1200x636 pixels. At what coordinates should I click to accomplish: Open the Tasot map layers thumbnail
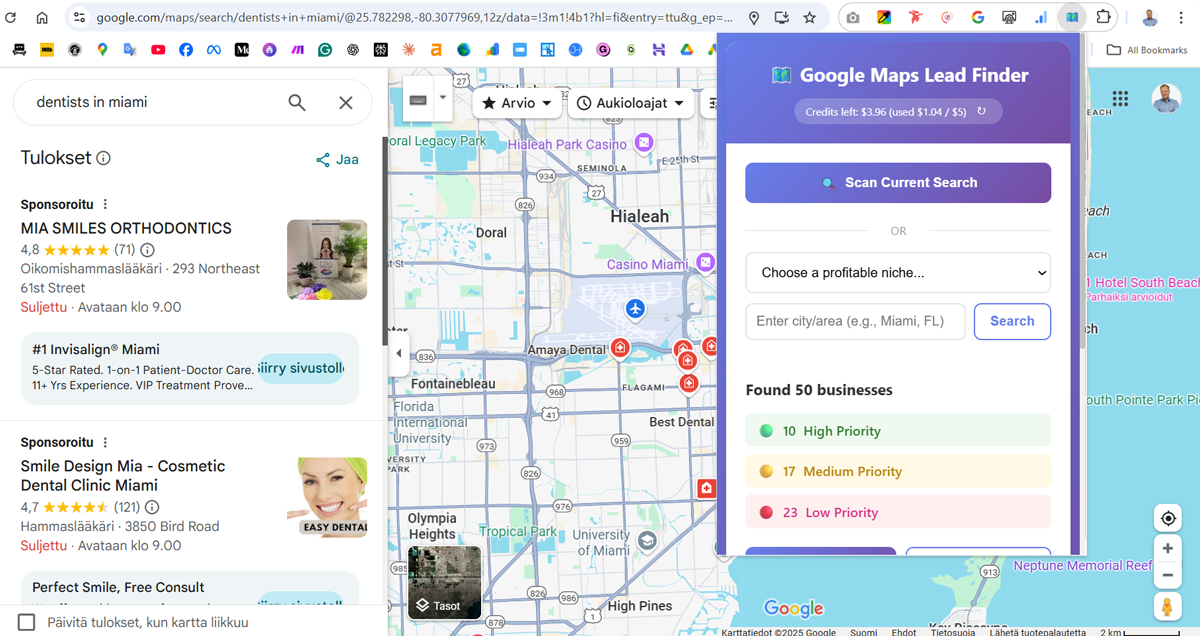click(x=444, y=582)
